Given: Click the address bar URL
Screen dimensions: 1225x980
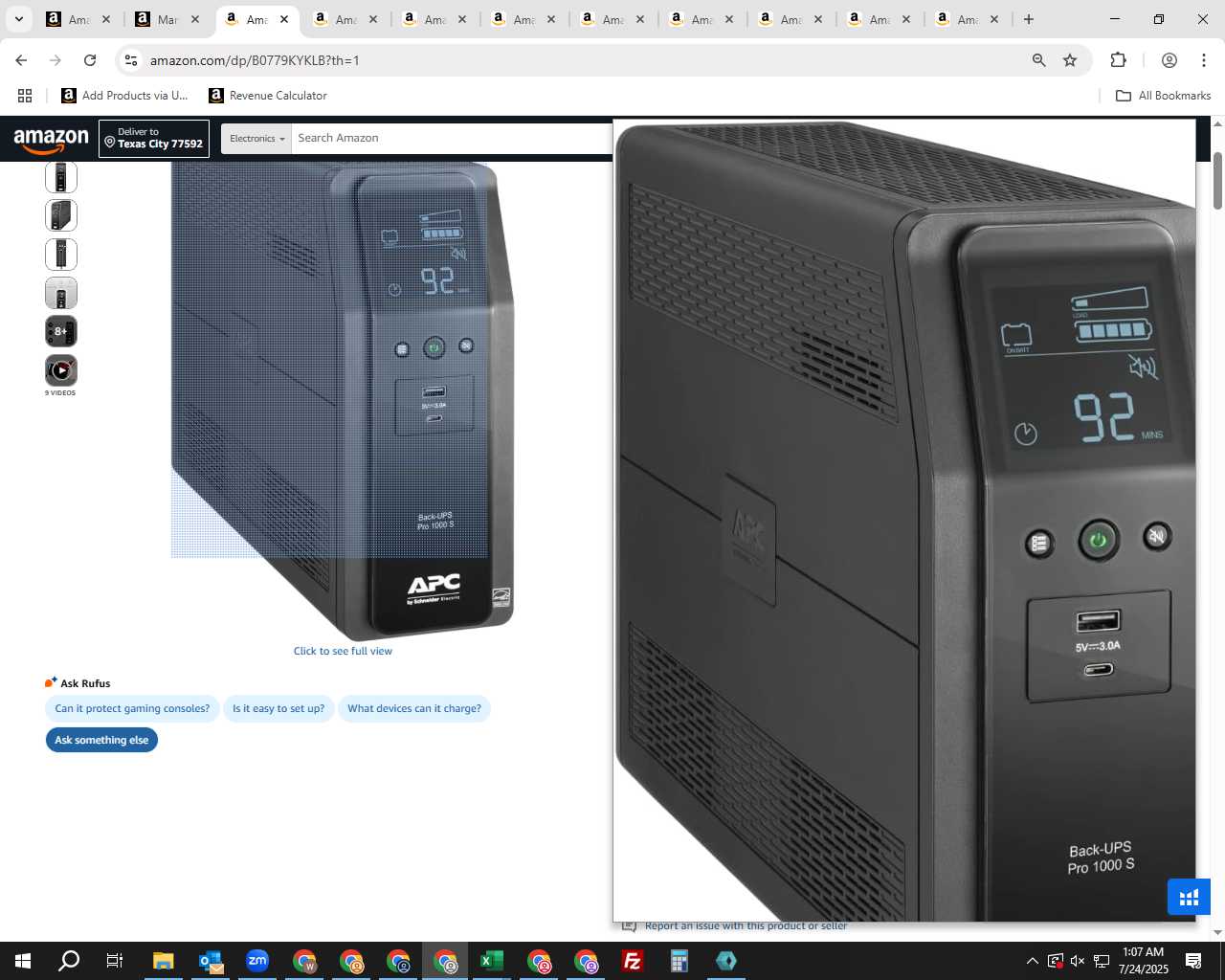Looking at the screenshot, I should [255, 60].
